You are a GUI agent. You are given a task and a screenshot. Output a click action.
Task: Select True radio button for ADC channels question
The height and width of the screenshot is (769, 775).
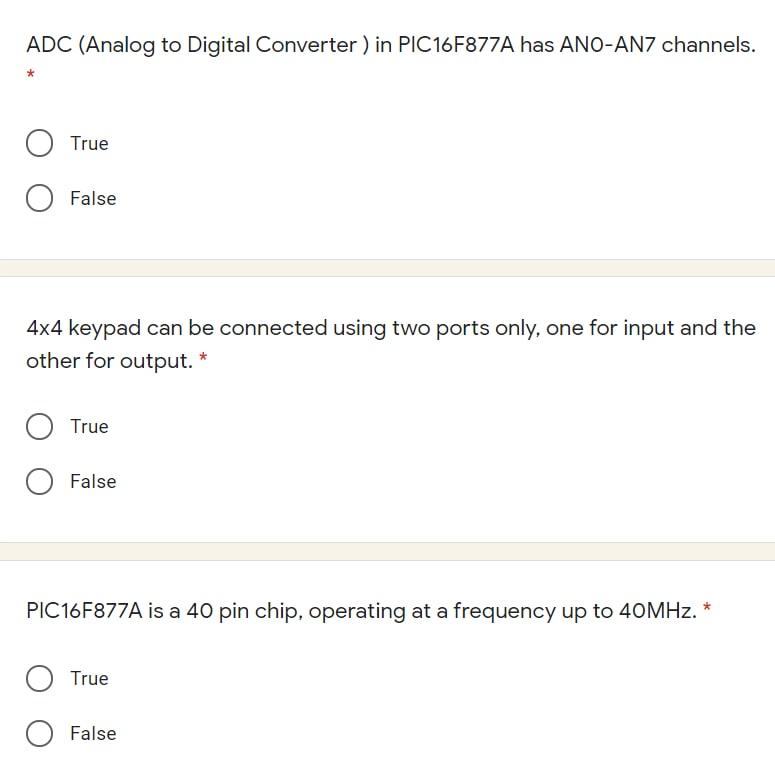pyautogui.click(x=39, y=143)
